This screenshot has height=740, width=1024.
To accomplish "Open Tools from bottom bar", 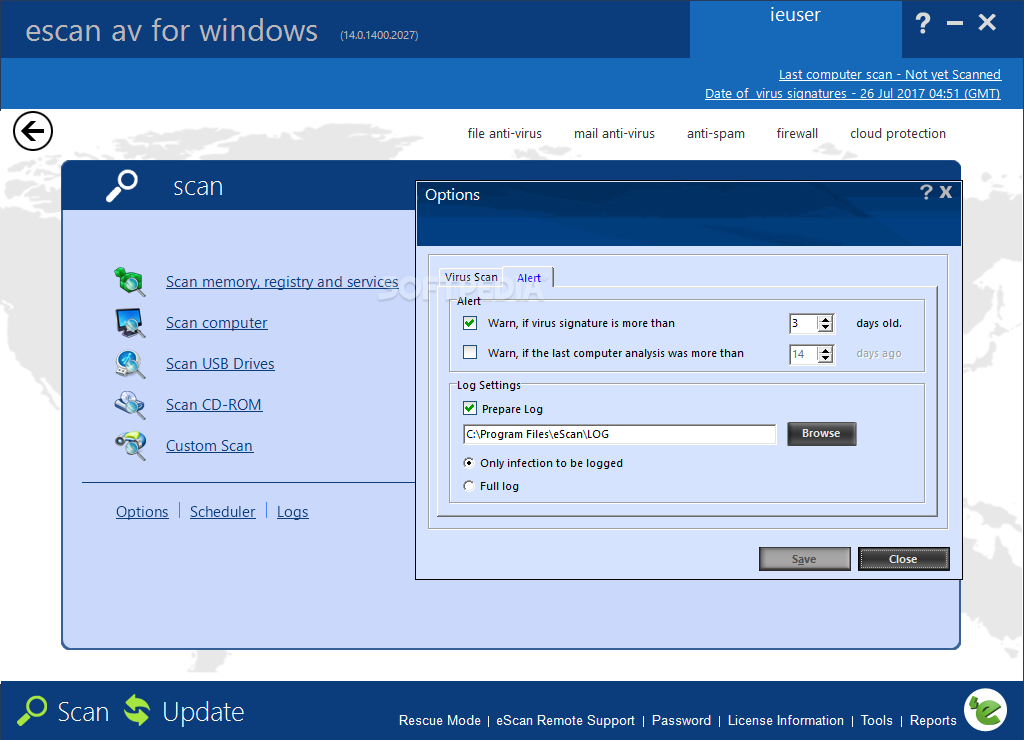I will (876, 720).
